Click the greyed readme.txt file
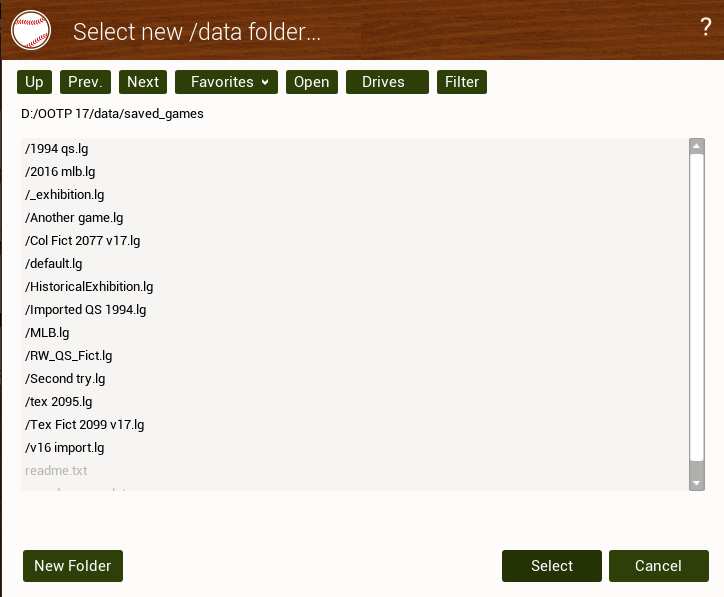This screenshot has width=724, height=597. 355,470
